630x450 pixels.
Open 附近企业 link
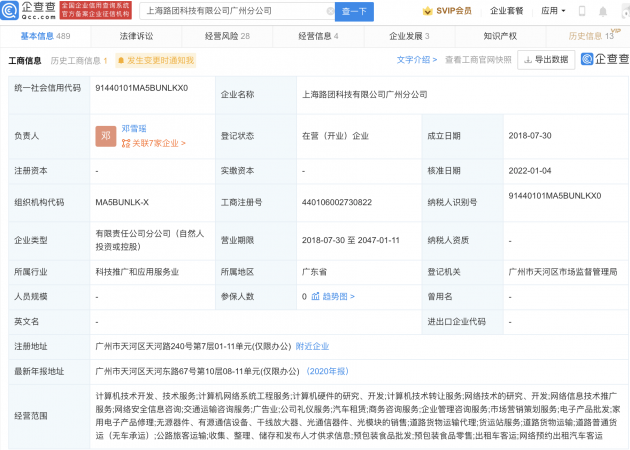(312, 346)
